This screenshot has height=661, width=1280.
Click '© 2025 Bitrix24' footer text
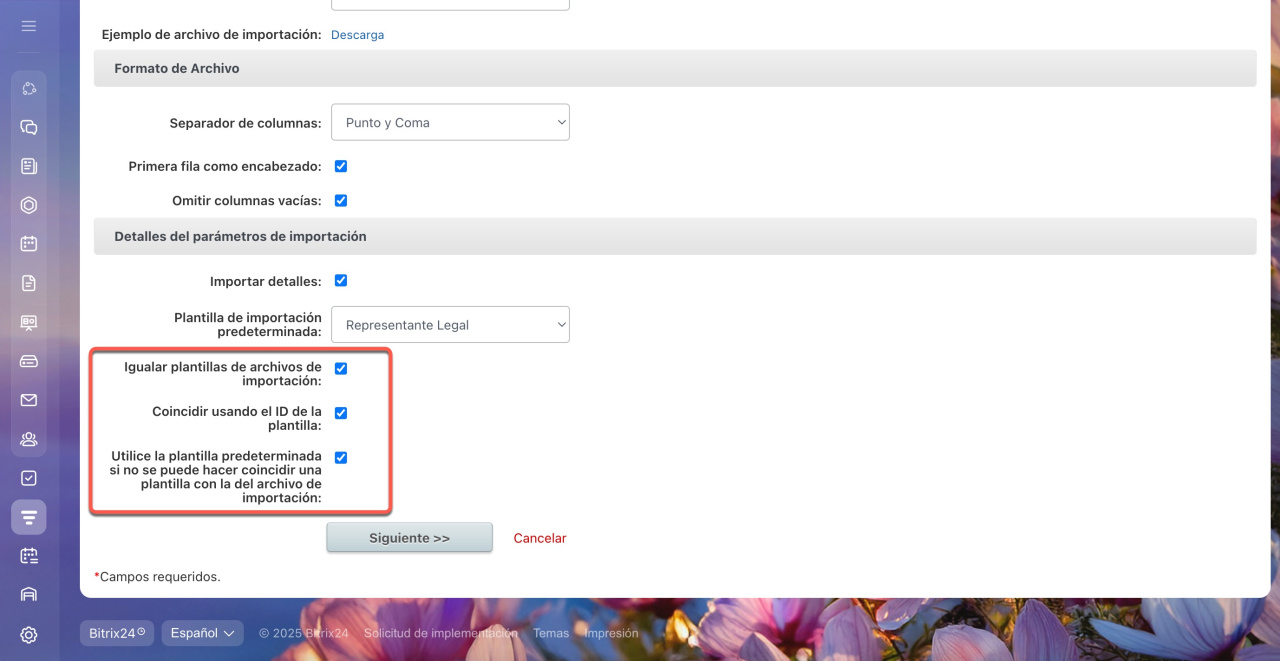(302, 633)
